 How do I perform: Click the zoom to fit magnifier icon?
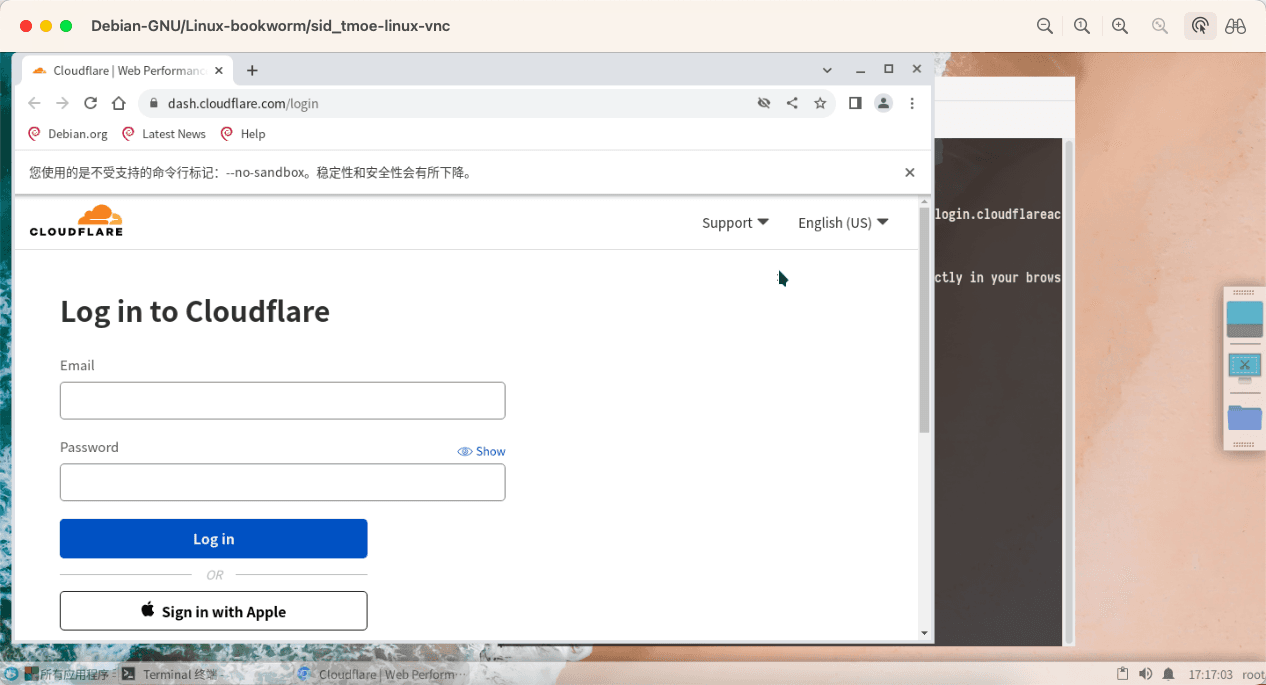pos(1160,26)
